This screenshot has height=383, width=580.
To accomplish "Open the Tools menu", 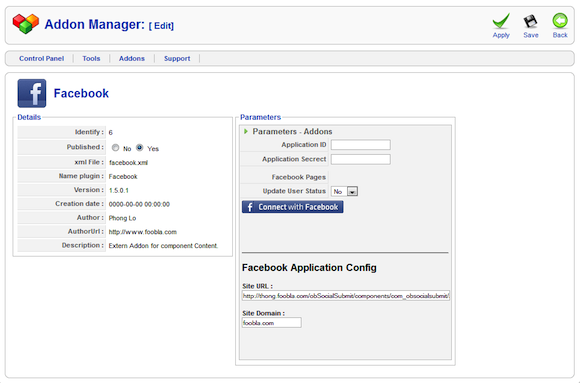I will point(91,58).
